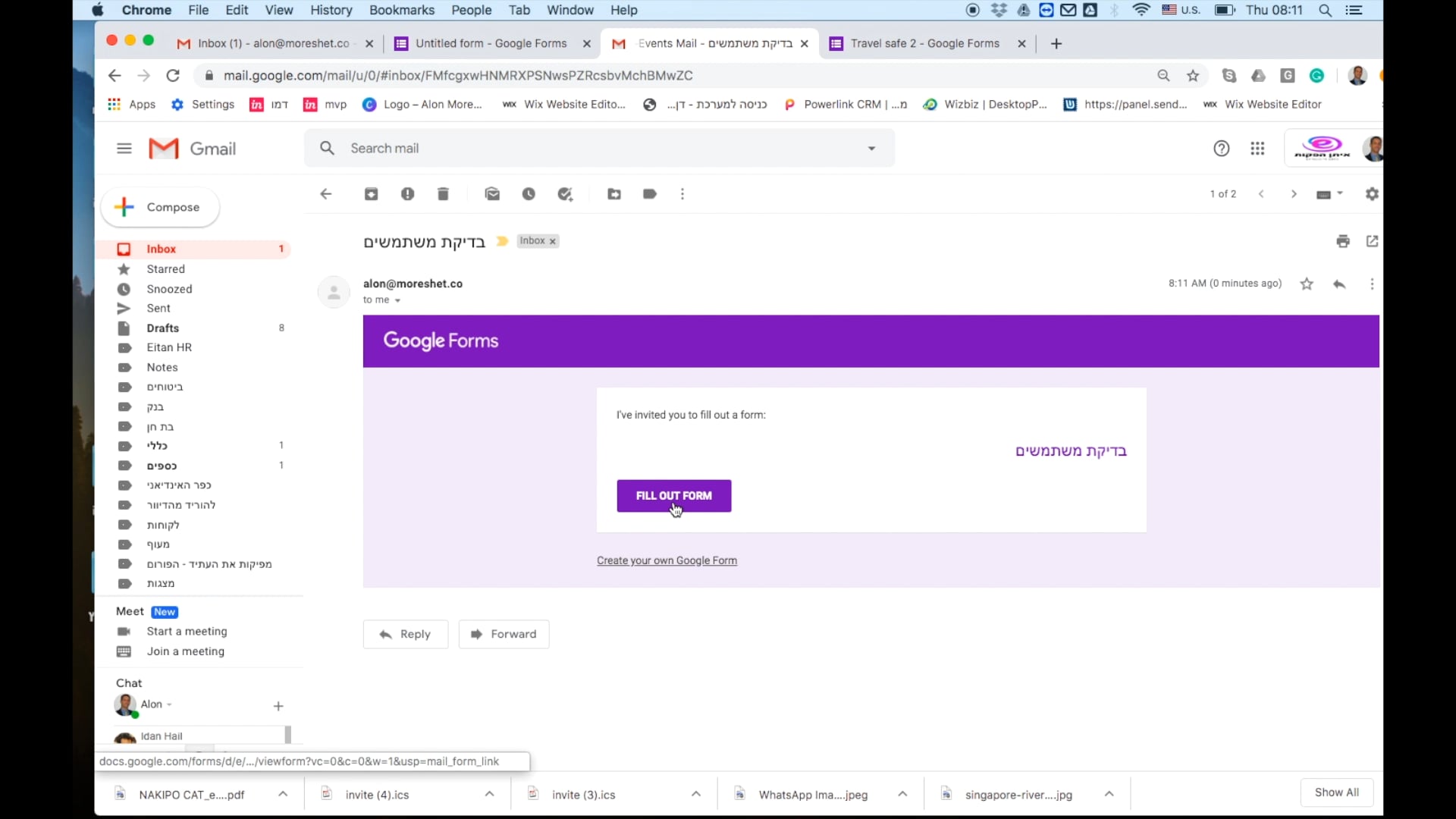
Task: Open Alon chat status dropdown
Action: point(169,704)
